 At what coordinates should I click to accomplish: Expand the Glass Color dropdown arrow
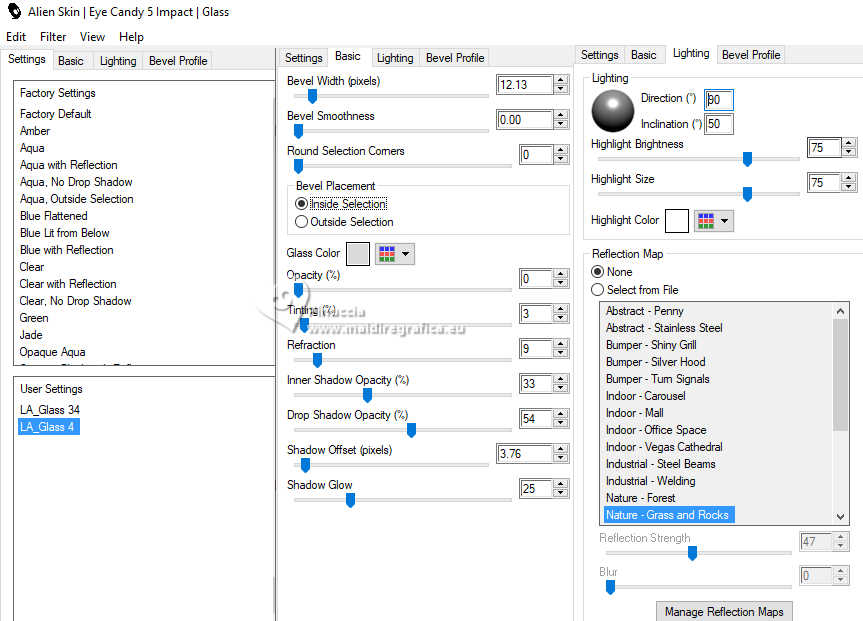click(x=406, y=254)
